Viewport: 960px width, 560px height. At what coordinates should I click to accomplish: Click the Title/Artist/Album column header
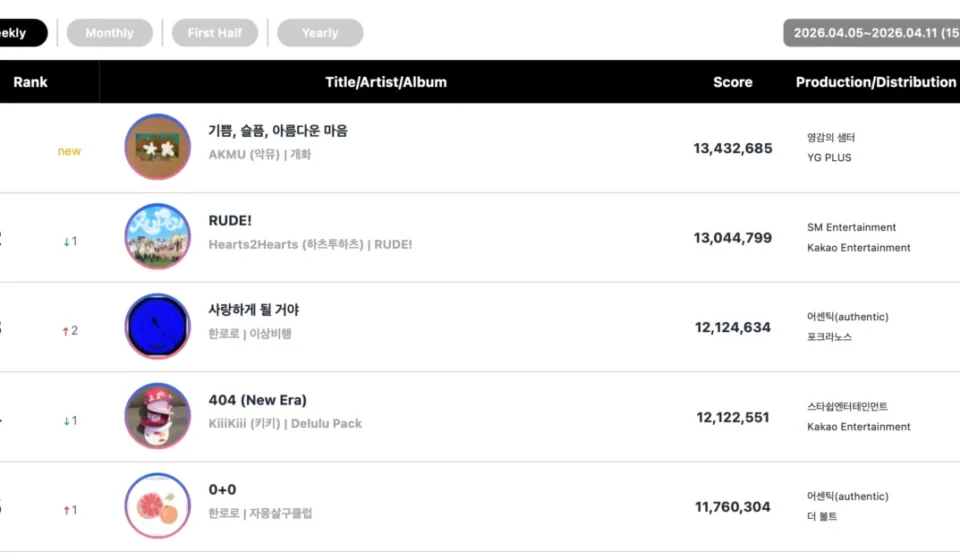[386, 82]
